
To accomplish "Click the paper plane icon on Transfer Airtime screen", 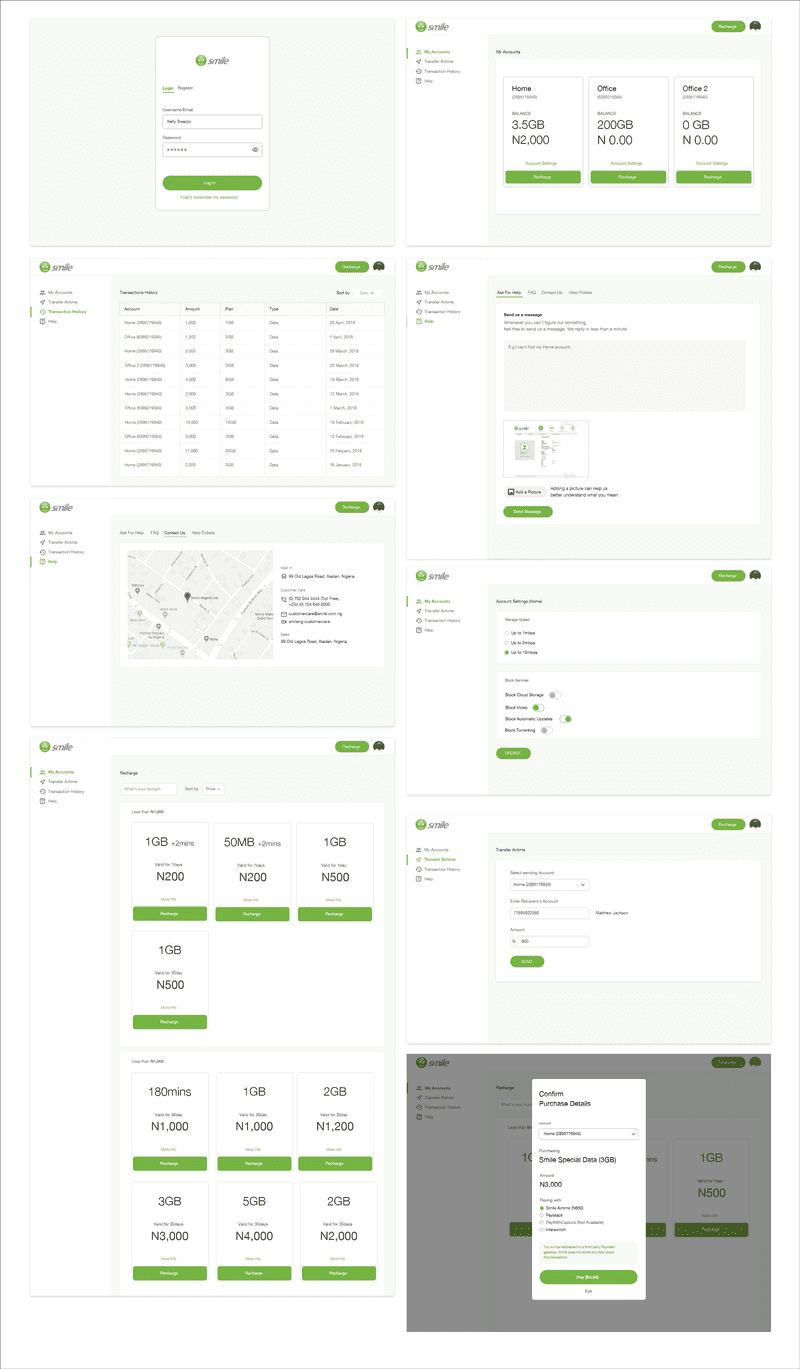I will [419, 859].
